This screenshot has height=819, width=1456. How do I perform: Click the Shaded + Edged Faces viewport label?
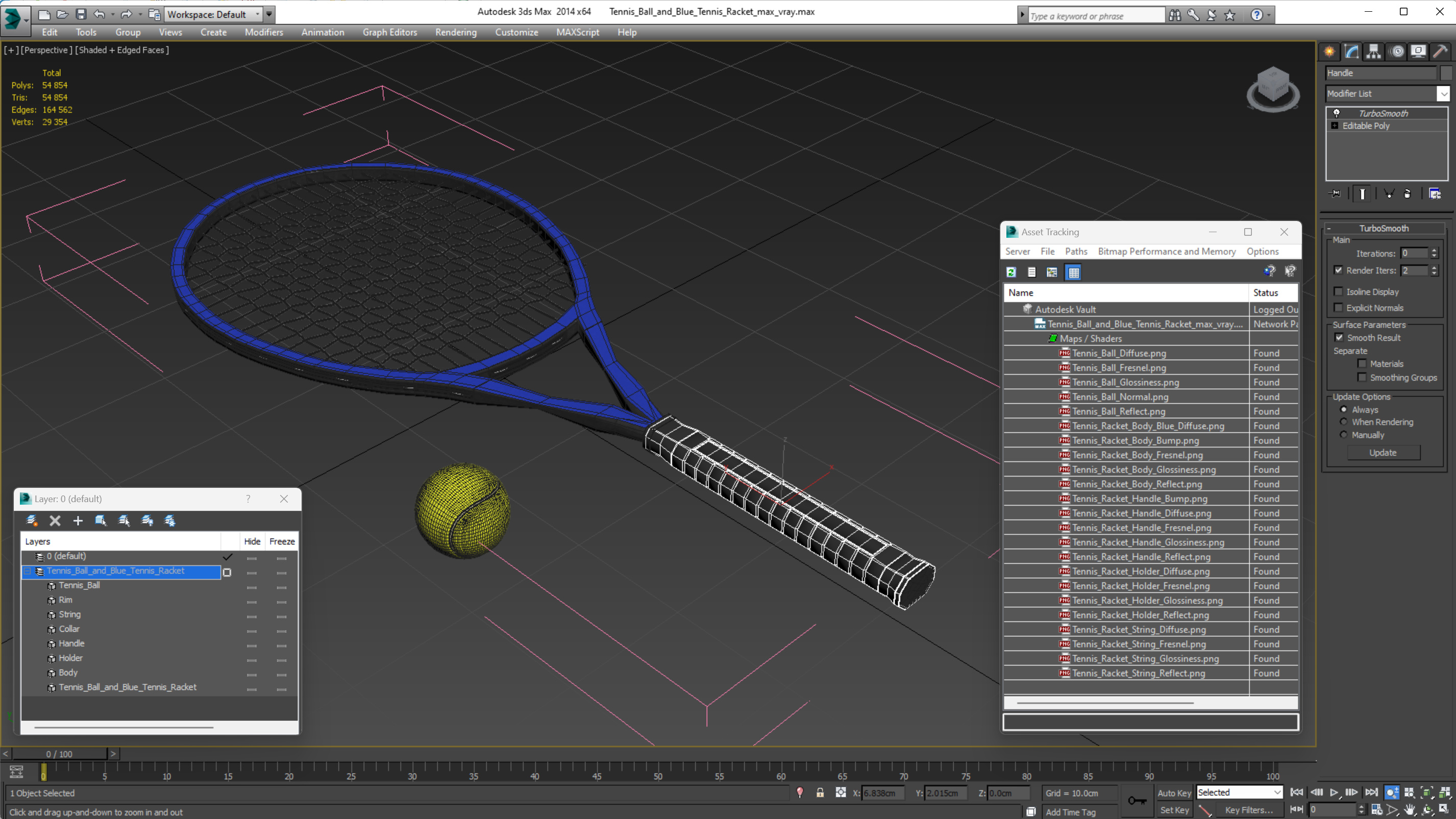coord(121,49)
